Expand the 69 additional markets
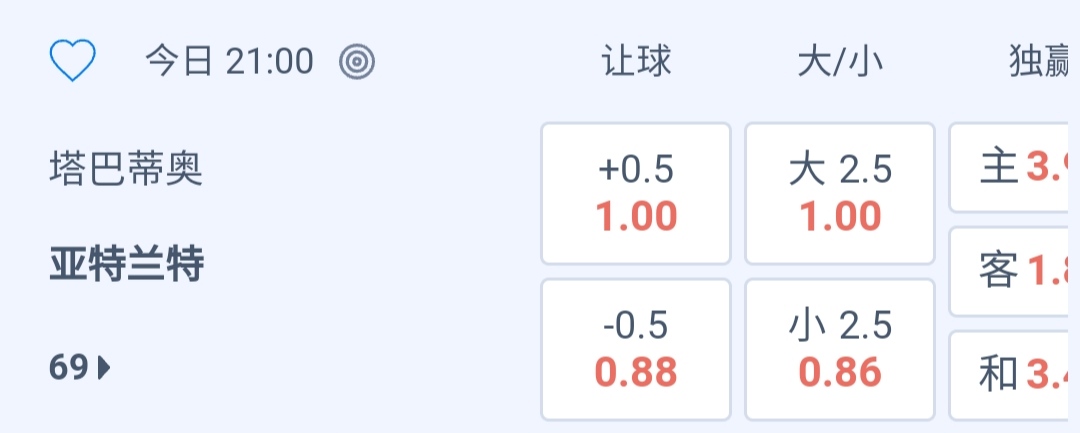The height and width of the screenshot is (433, 1080). tap(79, 369)
